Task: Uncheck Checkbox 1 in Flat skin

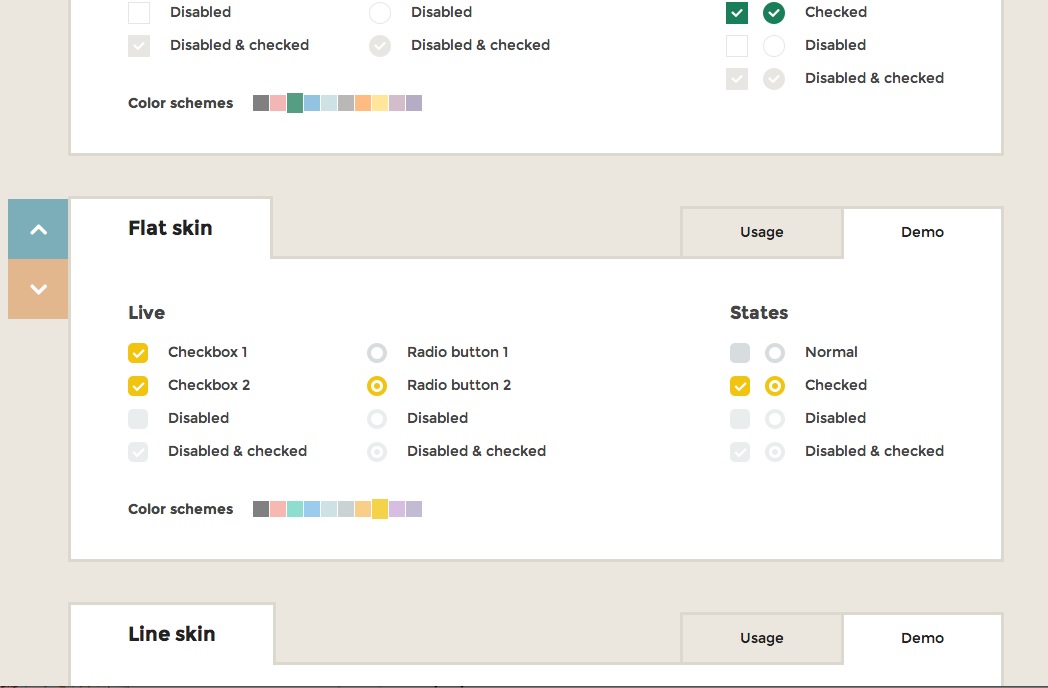Action: [x=138, y=353]
